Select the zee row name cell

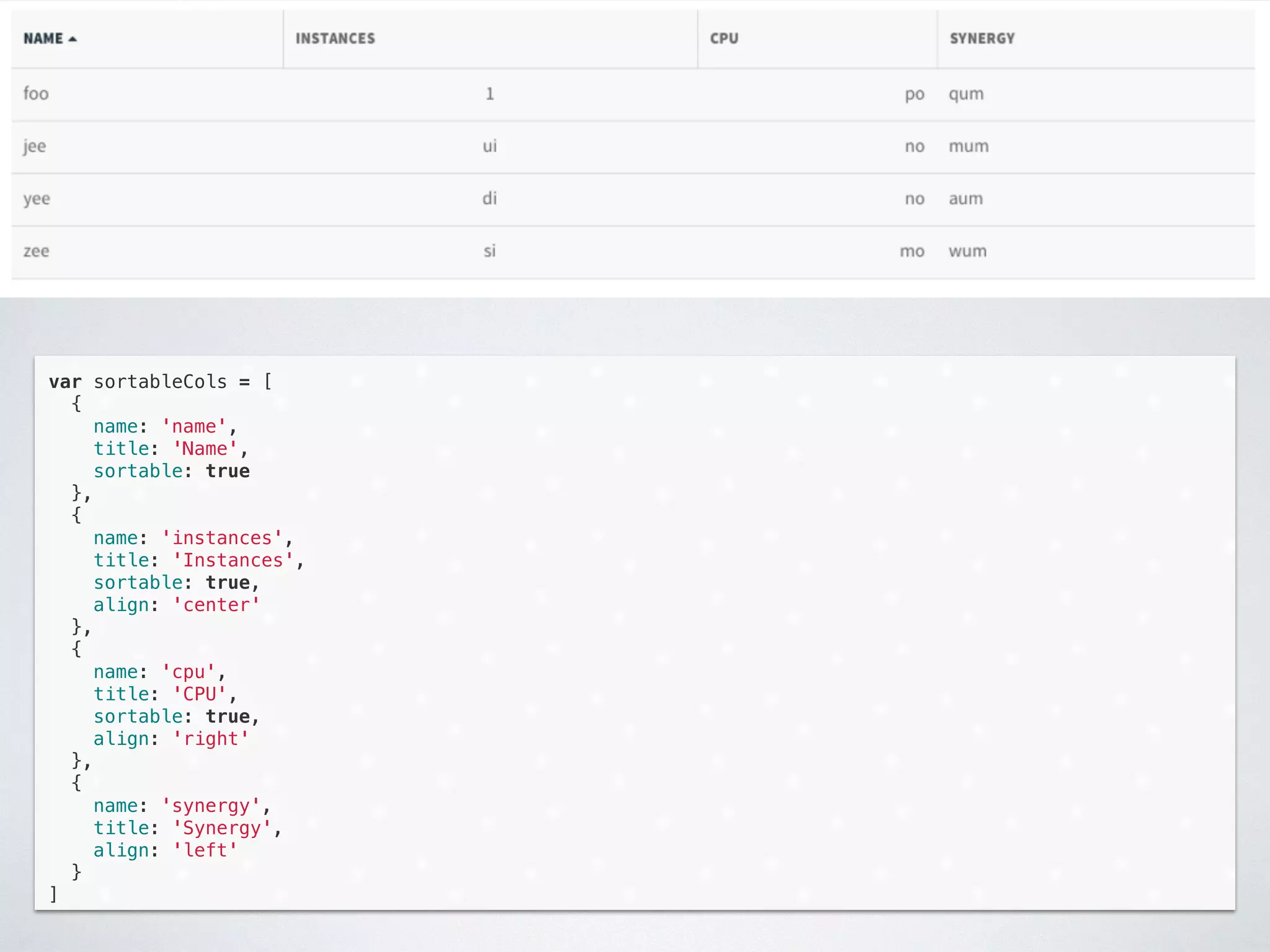[x=36, y=251]
